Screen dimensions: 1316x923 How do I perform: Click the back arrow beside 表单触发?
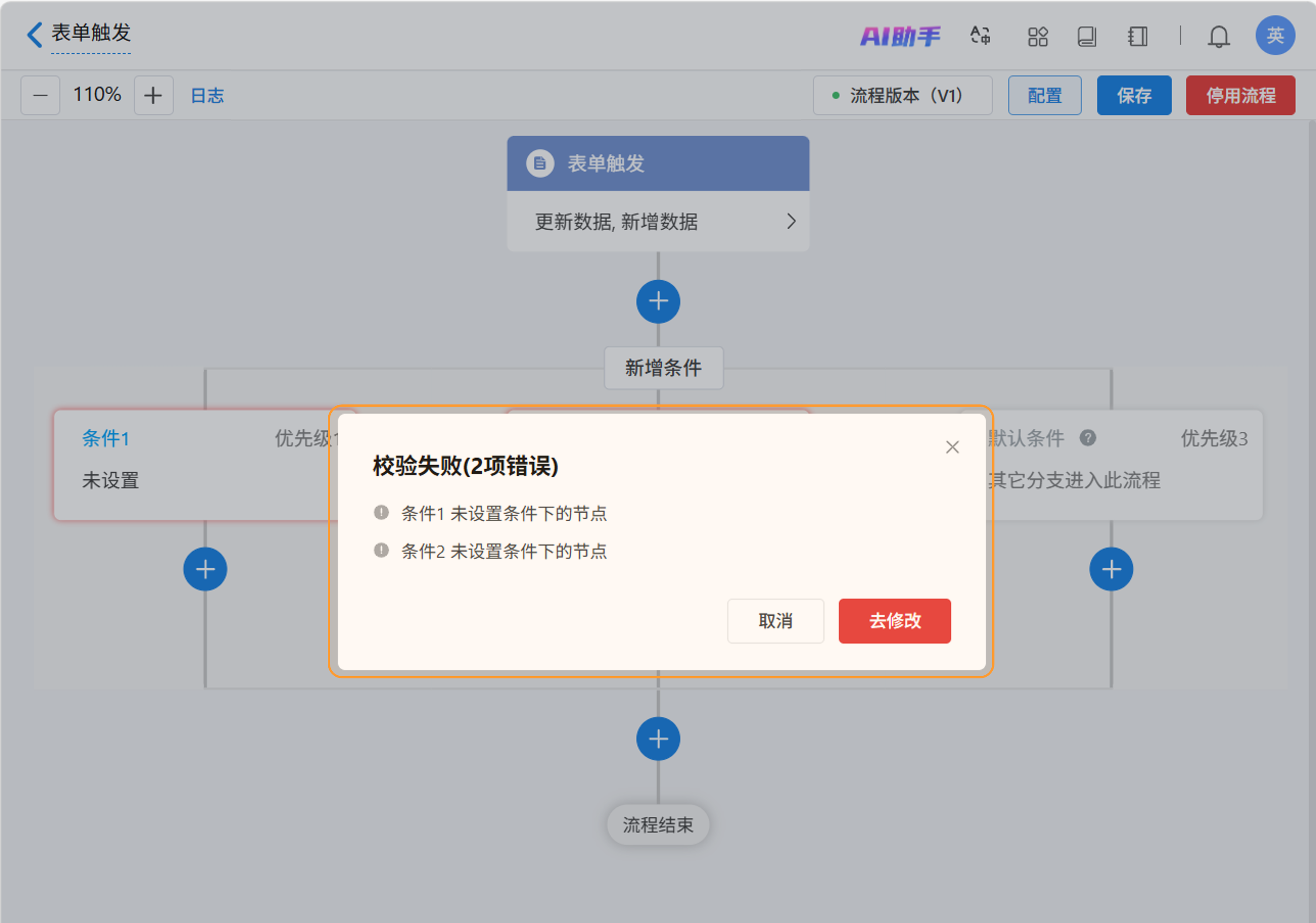point(34,34)
